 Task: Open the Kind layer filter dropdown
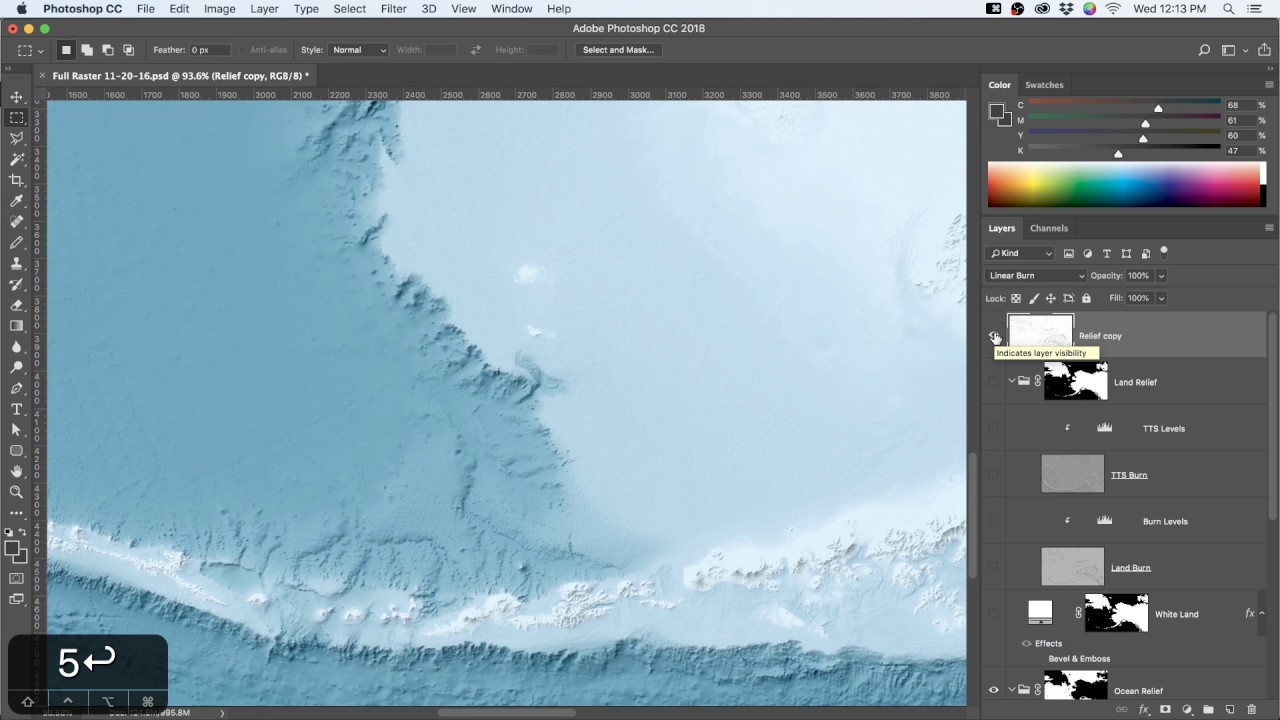click(x=1020, y=254)
